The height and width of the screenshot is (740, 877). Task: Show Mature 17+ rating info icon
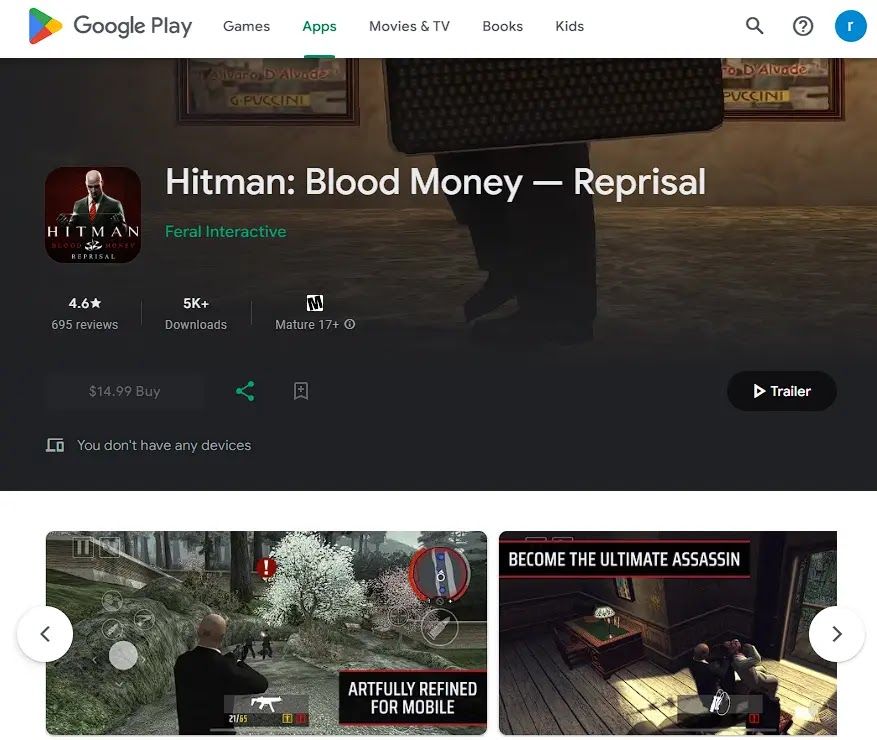pyautogui.click(x=350, y=324)
